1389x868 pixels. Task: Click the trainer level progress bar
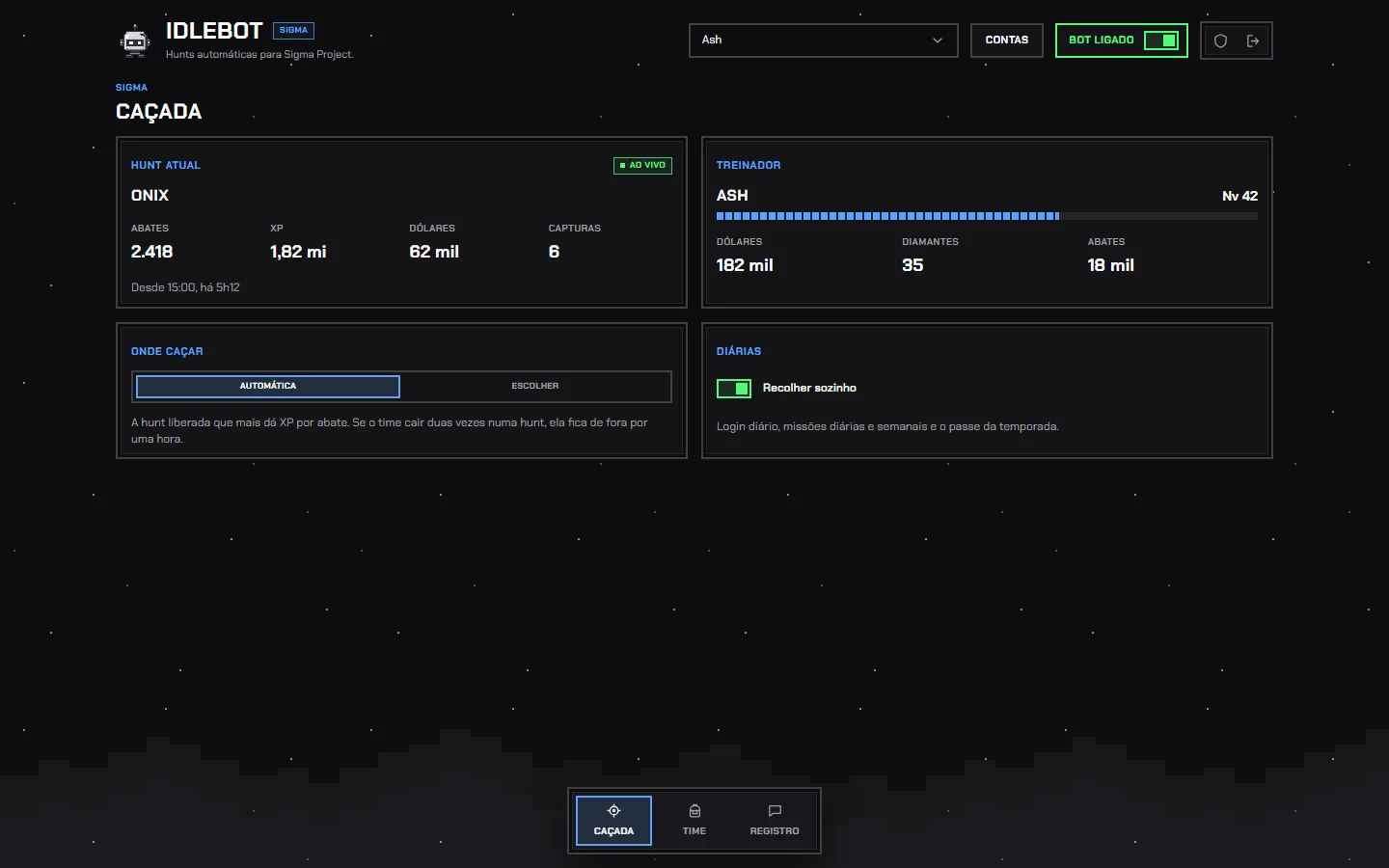tap(987, 216)
